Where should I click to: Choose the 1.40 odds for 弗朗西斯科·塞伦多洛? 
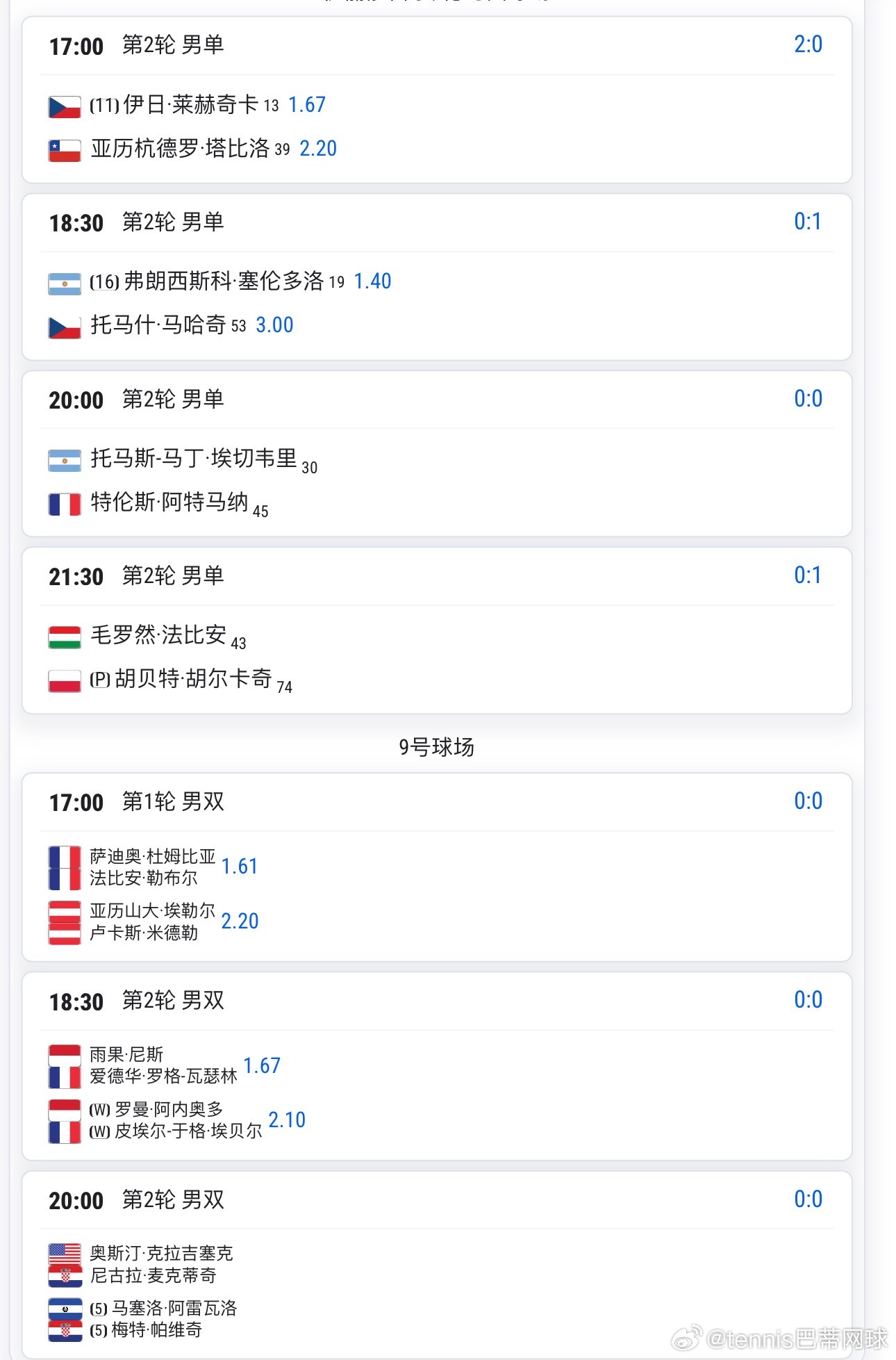372,281
